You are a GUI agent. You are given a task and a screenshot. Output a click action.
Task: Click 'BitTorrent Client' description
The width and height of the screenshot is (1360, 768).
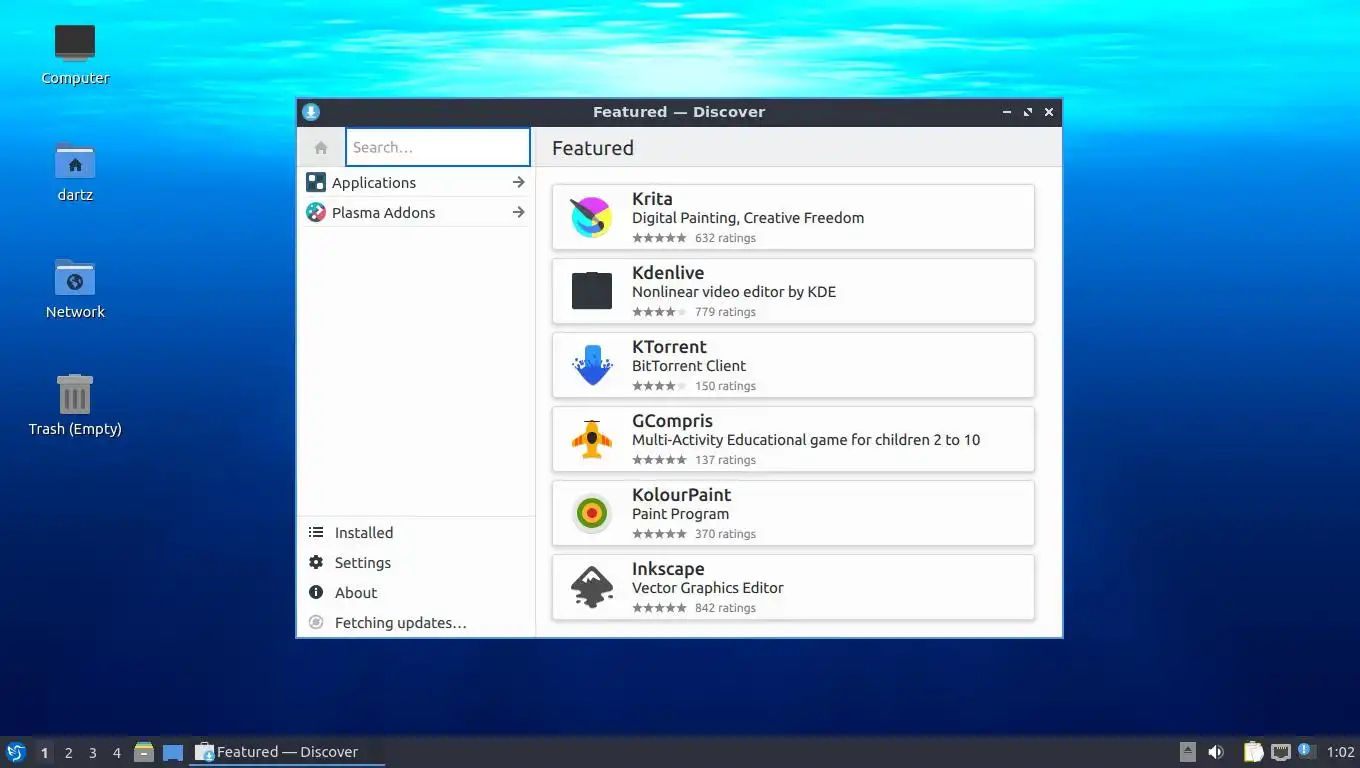click(x=689, y=366)
